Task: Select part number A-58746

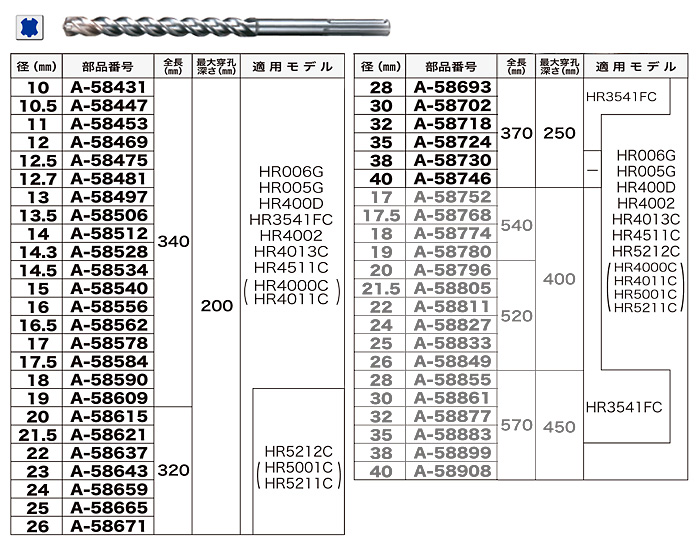Action: tap(452, 179)
